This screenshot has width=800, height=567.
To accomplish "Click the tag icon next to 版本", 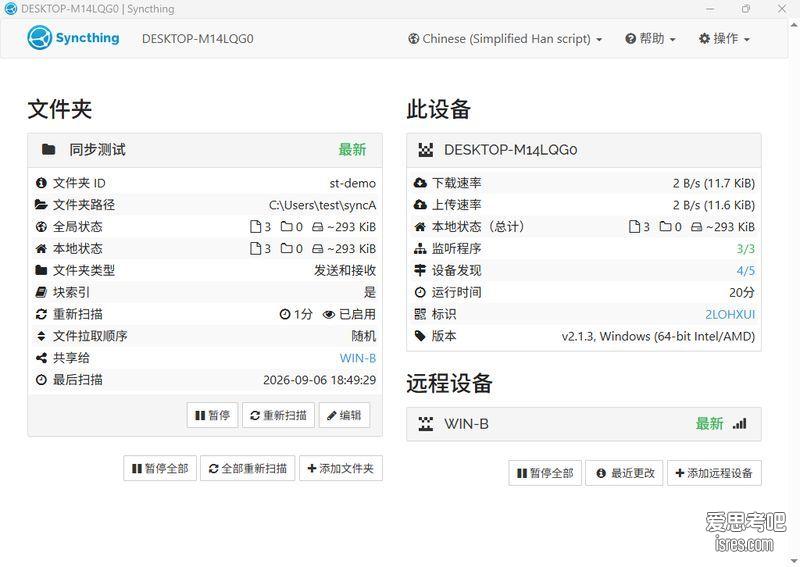I will pyautogui.click(x=420, y=336).
